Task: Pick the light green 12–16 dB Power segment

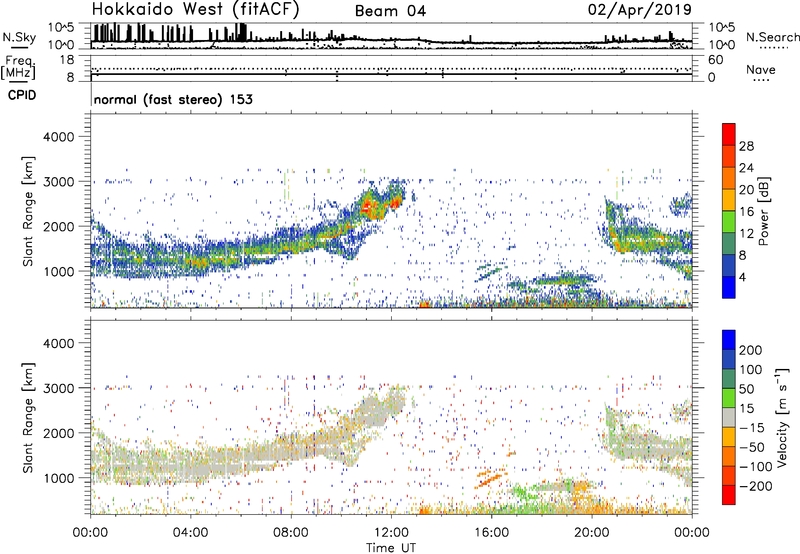Action: click(729, 221)
